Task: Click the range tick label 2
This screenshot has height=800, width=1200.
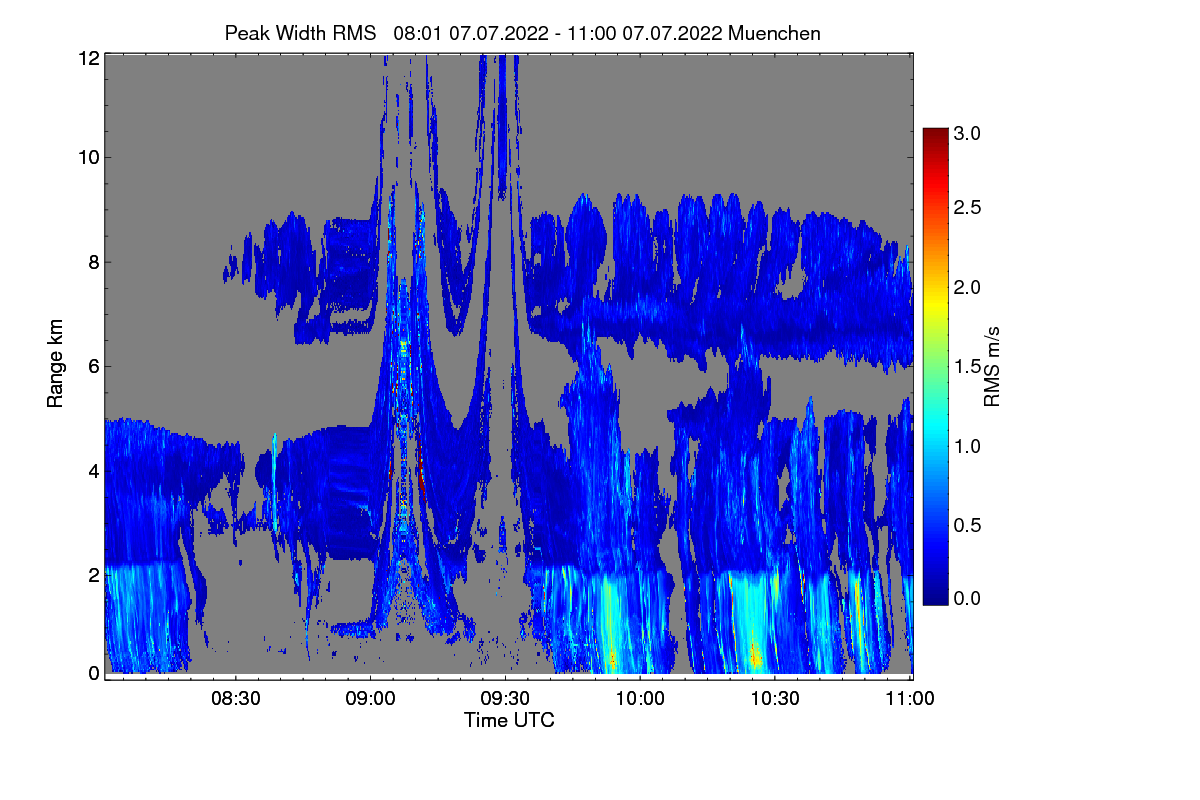Action: (x=94, y=574)
